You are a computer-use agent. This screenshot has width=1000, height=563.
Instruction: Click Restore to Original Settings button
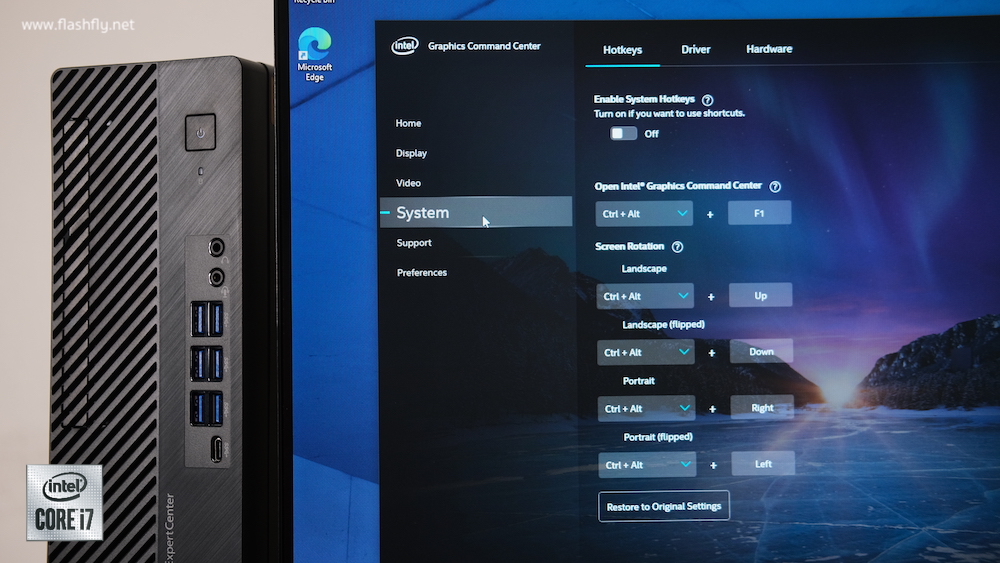coord(664,506)
